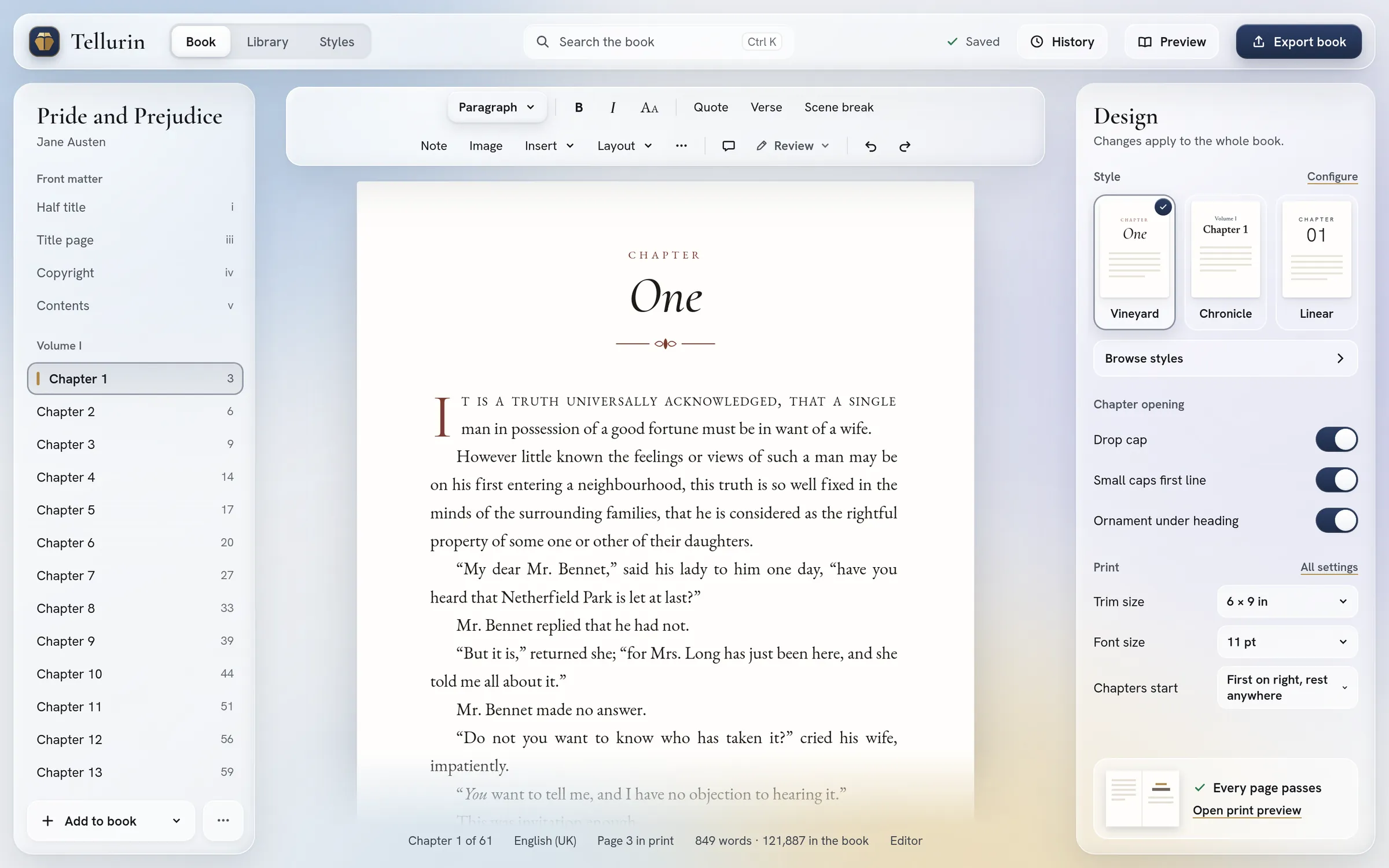Toggle the Drop cap switch
The width and height of the screenshot is (1389, 868).
click(x=1336, y=440)
